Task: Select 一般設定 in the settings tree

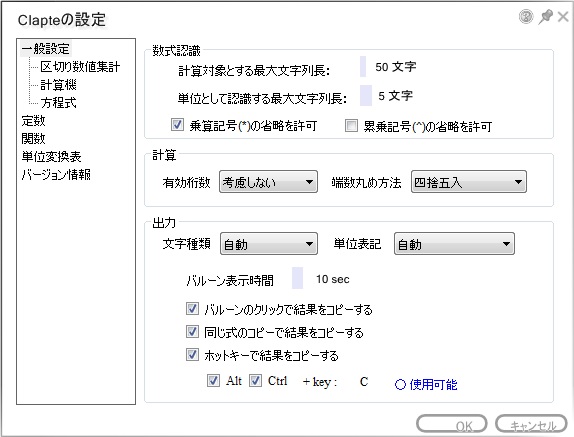Action: point(45,49)
